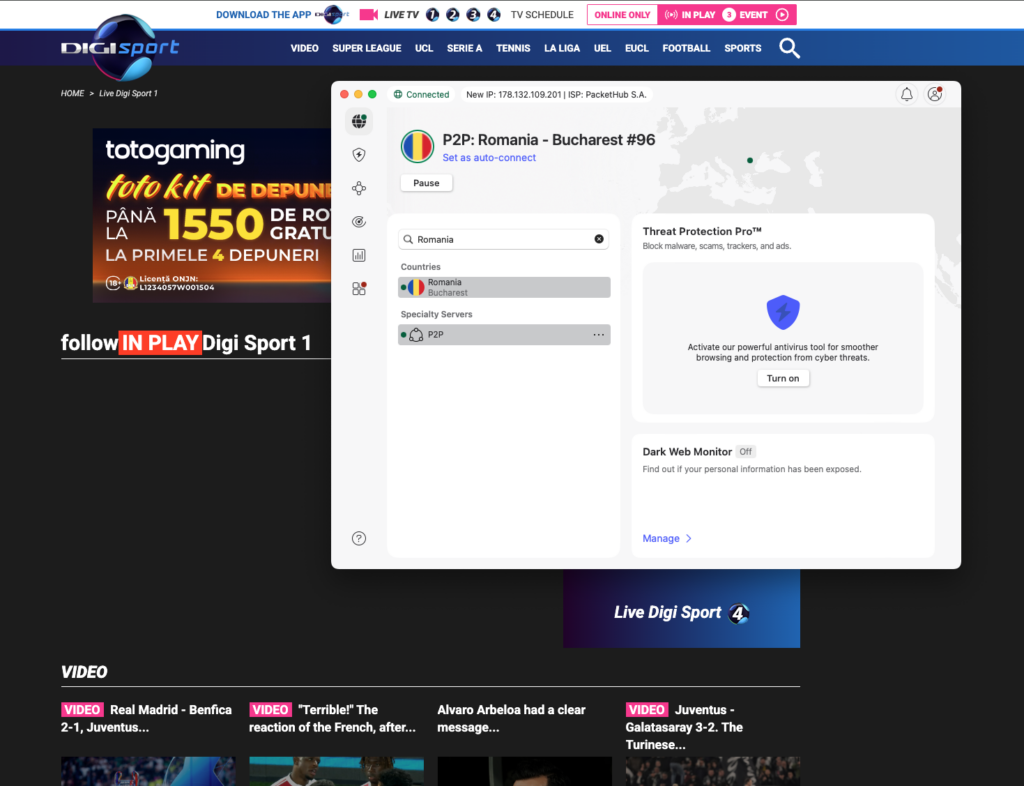Click In Play button in top bar

tap(690, 14)
